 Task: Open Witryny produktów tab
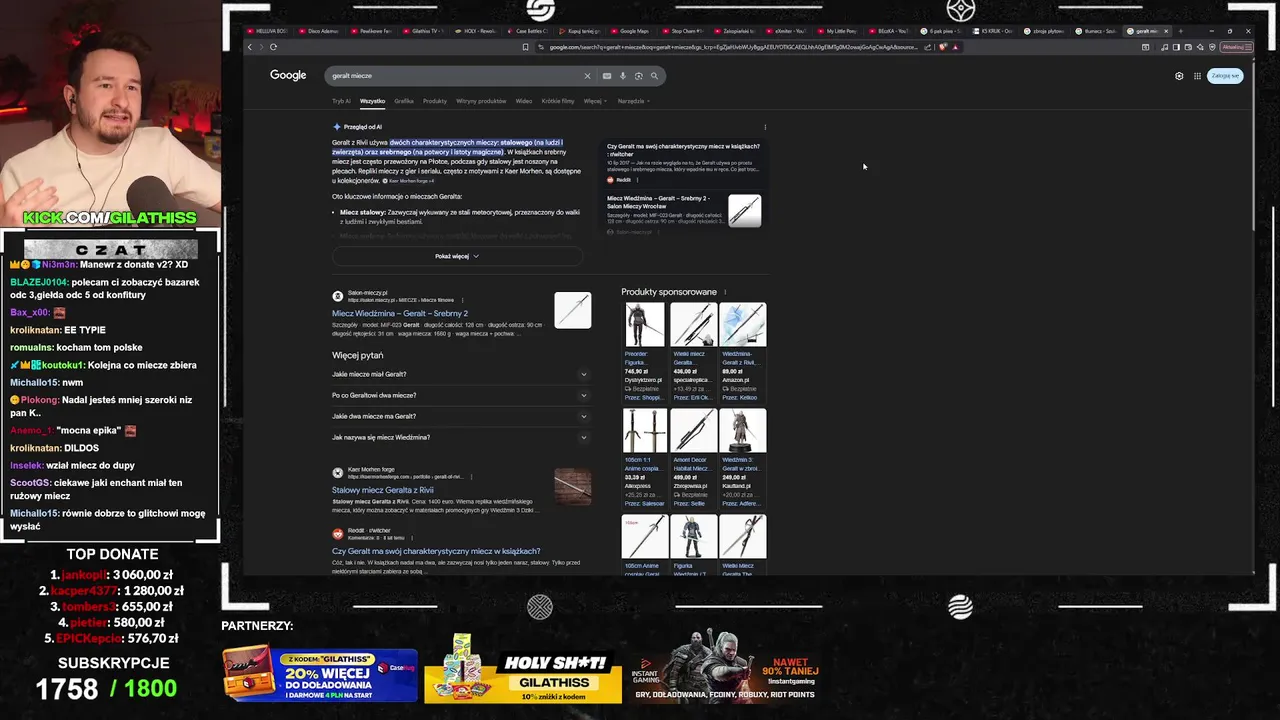pyautogui.click(x=481, y=101)
